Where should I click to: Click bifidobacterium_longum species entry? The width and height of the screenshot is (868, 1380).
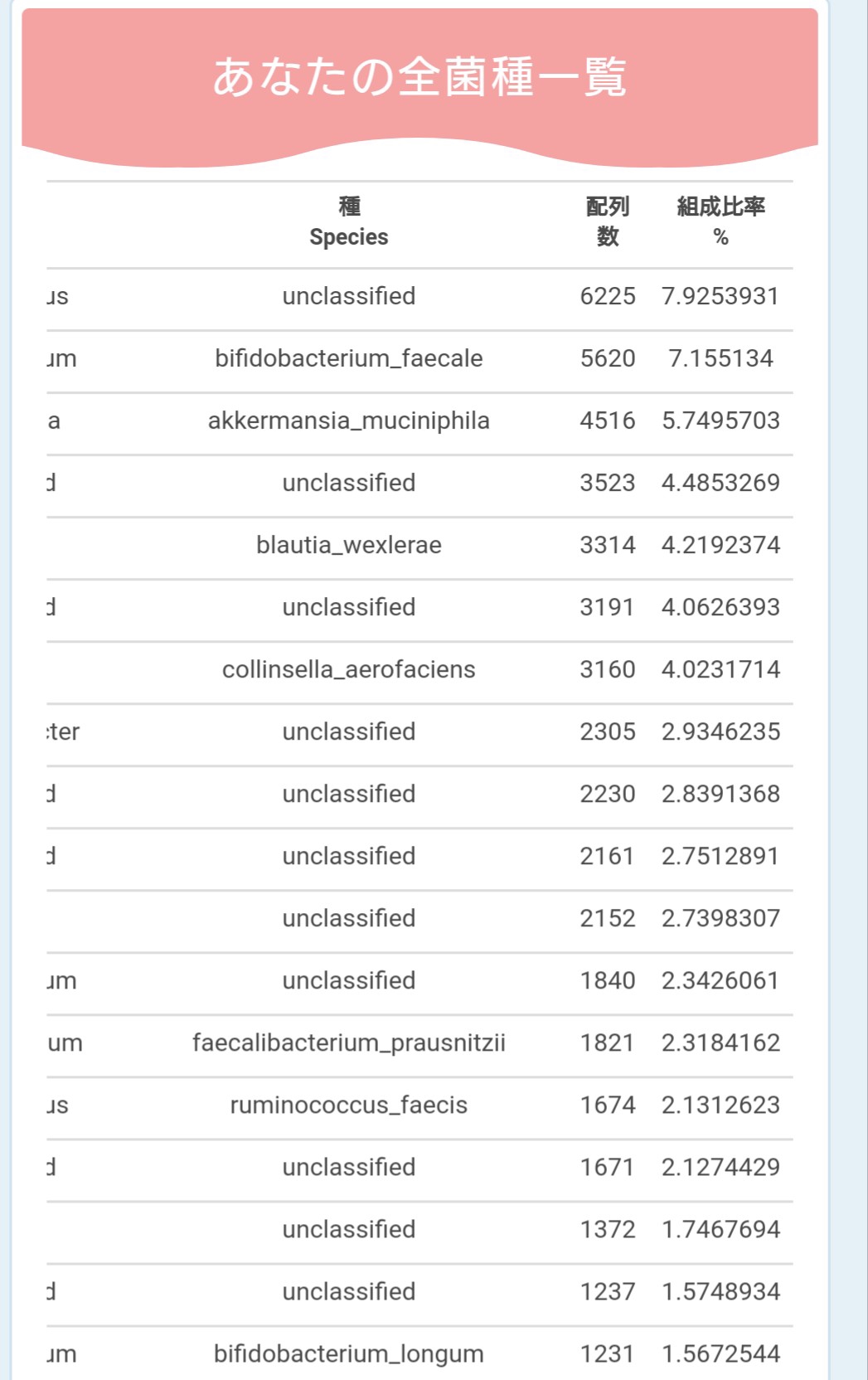tap(349, 1353)
